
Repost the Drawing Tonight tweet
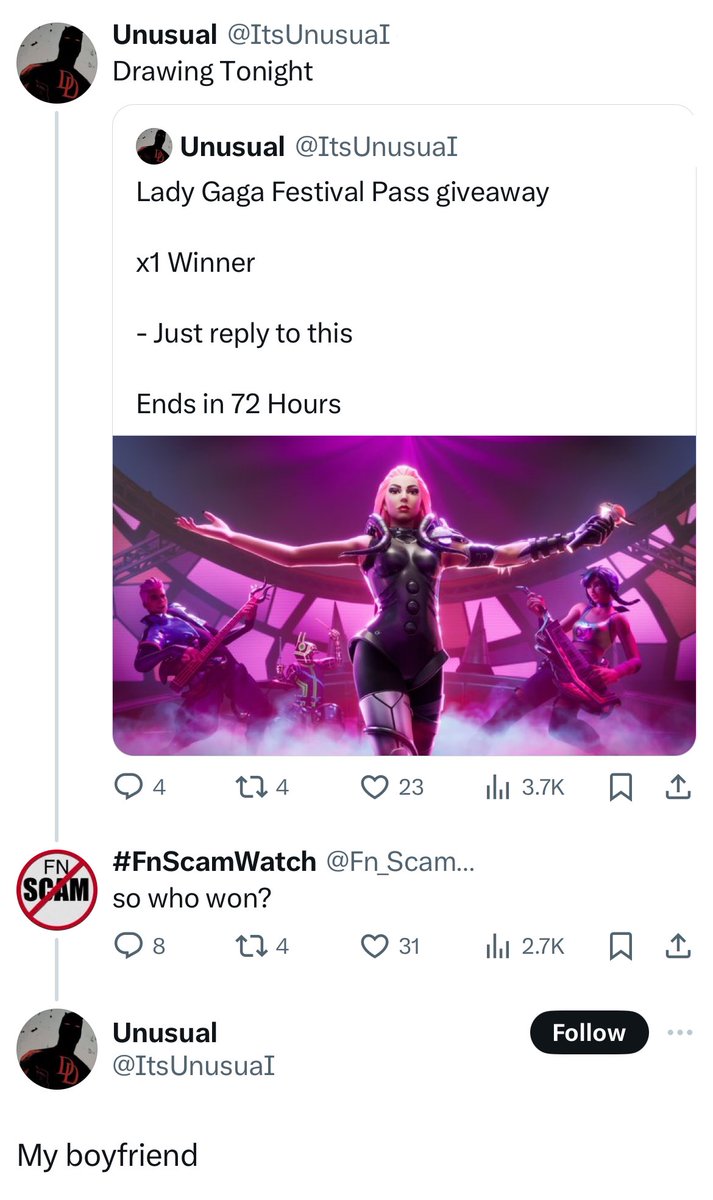(x=267, y=787)
